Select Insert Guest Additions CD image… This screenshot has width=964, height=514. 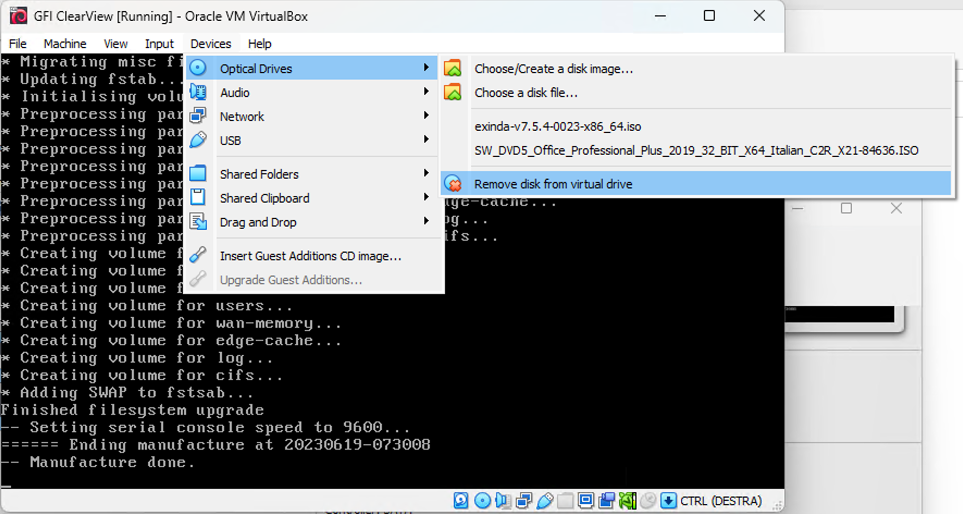315,256
